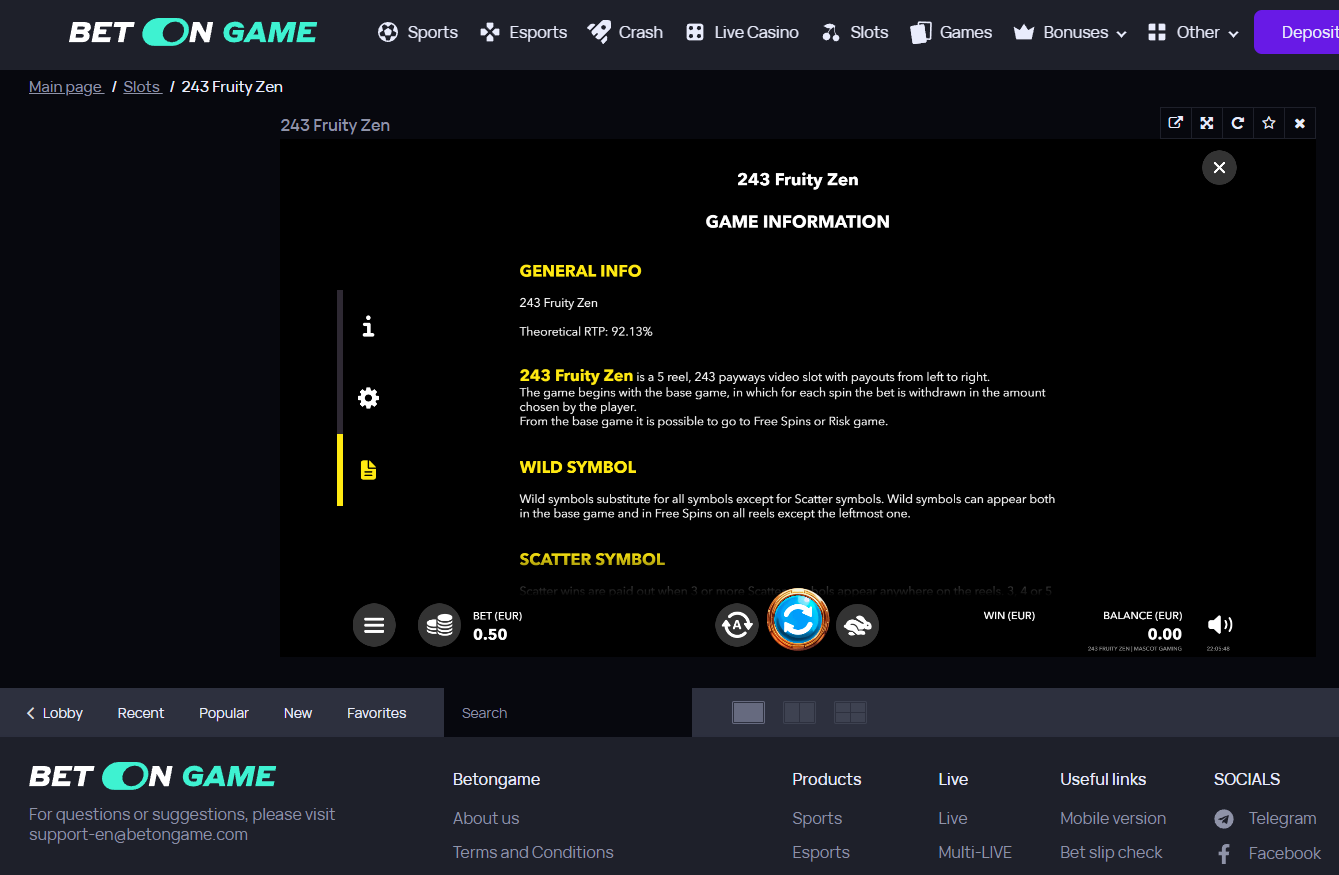Open footer Esports product link
The height and width of the screenshot is (875, 1339).
coord(821,852)
